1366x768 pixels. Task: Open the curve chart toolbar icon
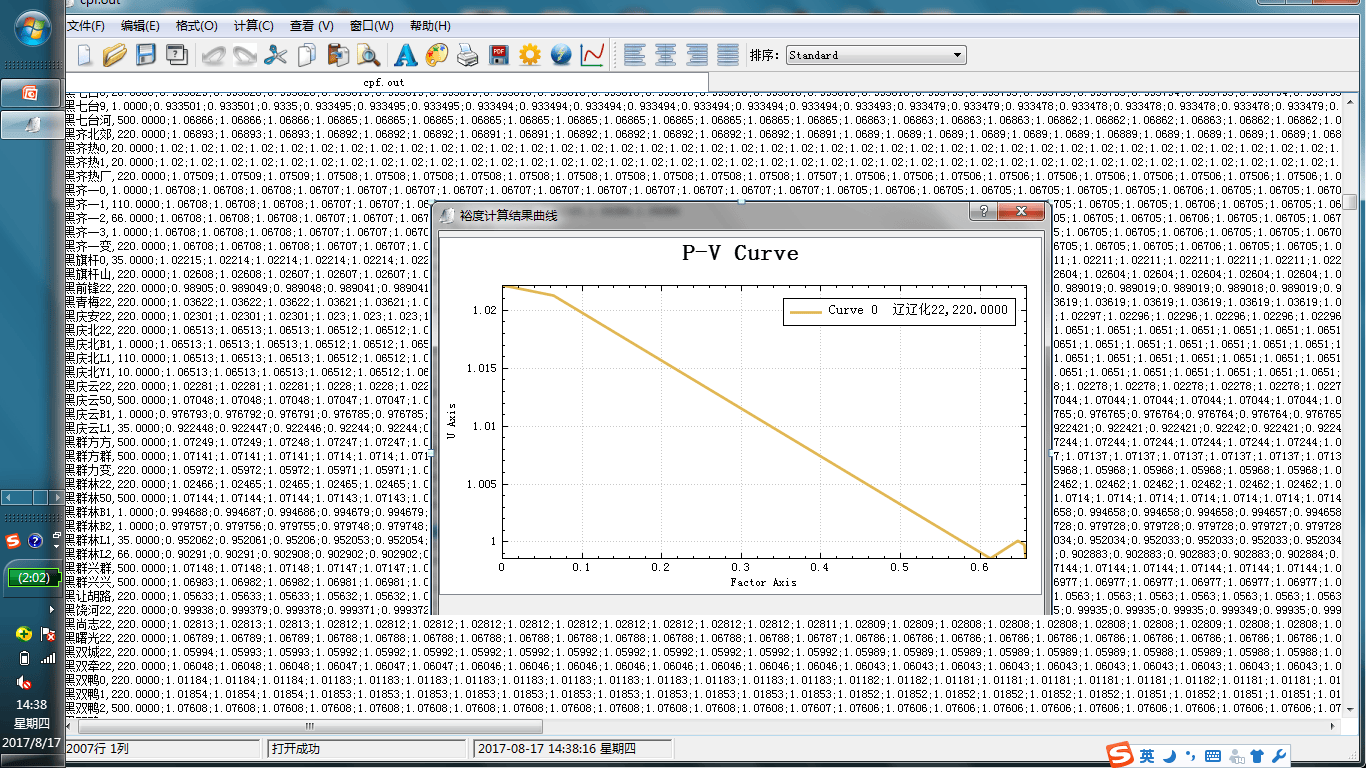pyautogui.click(x=592, y=55)
